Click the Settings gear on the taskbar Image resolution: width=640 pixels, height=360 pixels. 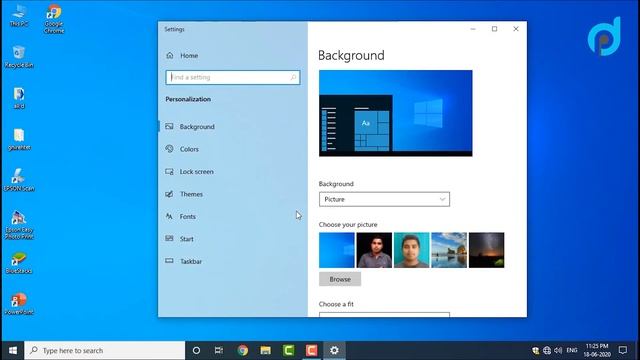tap(334, 350)
